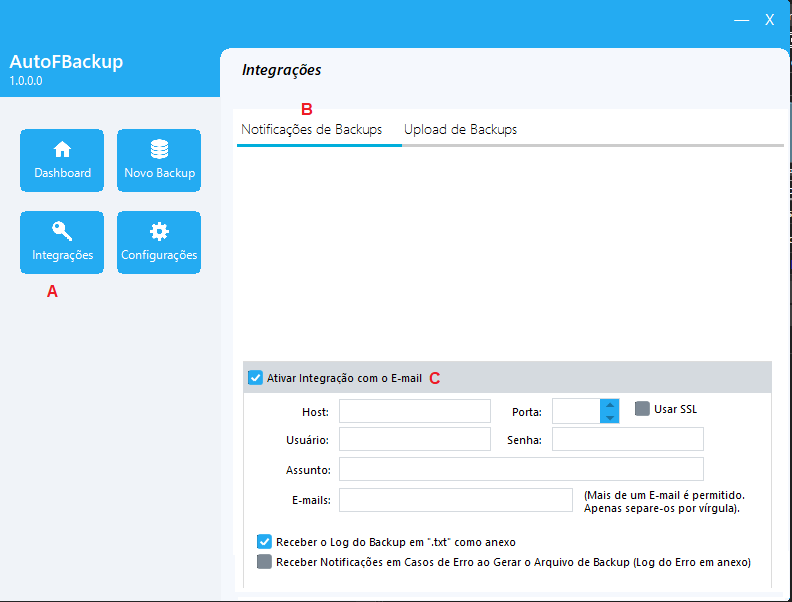Screen dimensions: 792x602
Task: Click the Mais de um E-mail hint text
Action: coord(664,501)
